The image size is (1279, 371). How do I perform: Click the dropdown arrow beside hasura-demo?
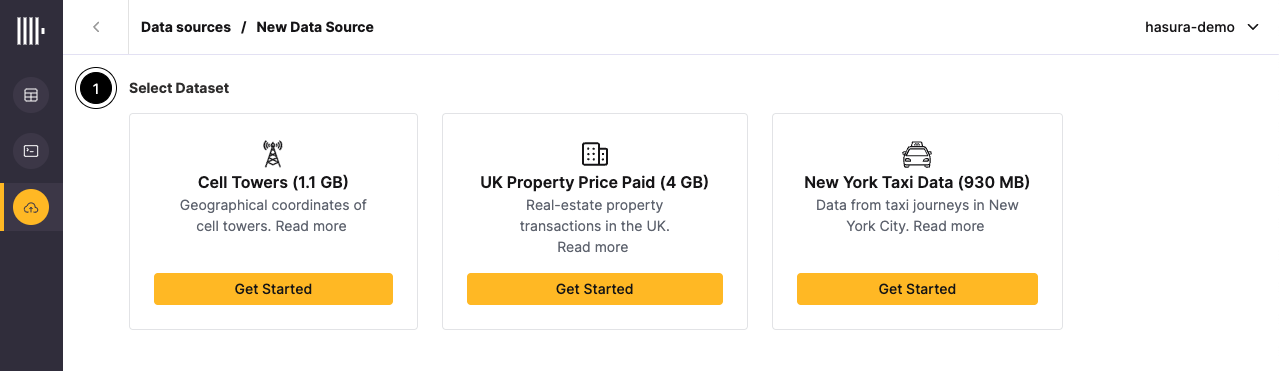pyautogui.click(x=1253, y=27)
